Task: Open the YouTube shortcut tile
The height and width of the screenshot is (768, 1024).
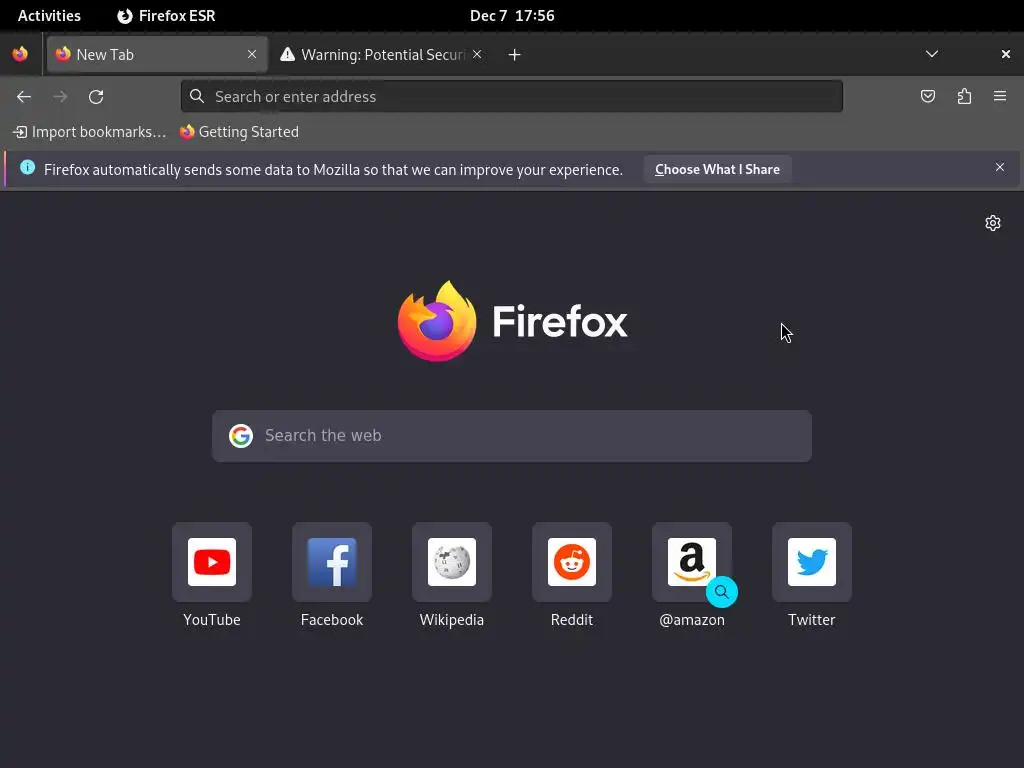Action: 212,562
